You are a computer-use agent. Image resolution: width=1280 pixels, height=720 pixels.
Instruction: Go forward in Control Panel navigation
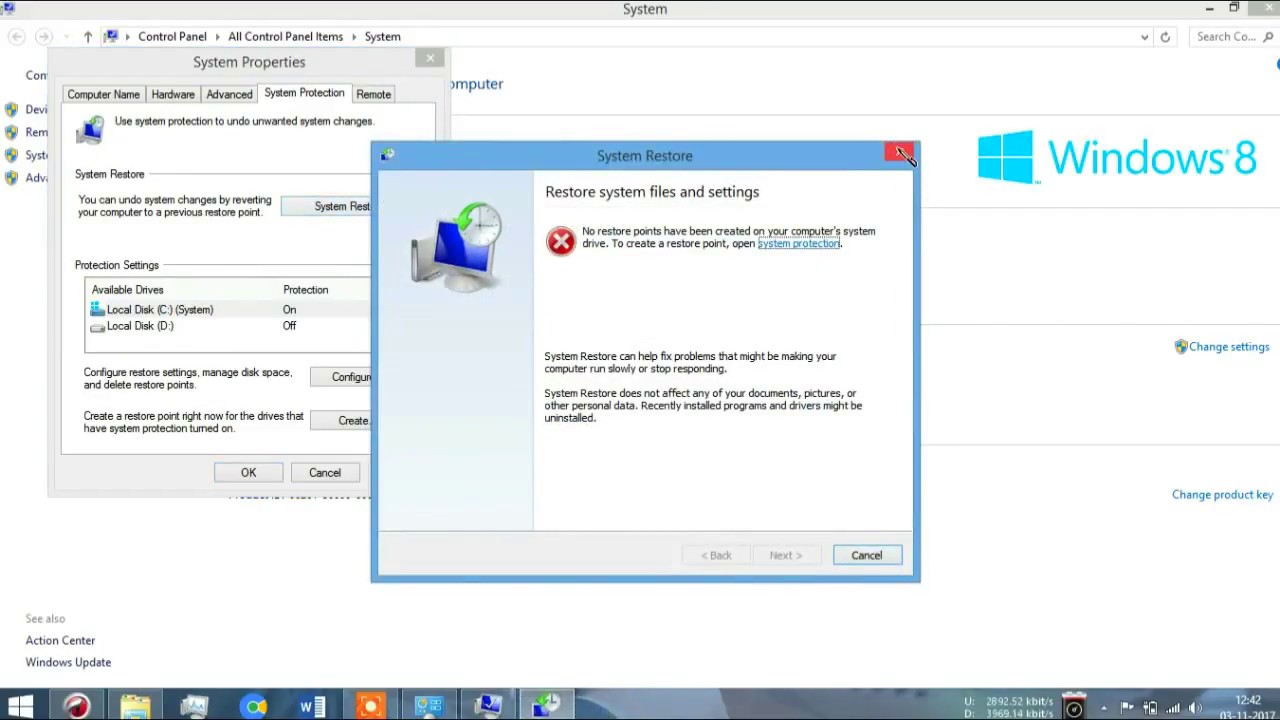coord(43,37)
